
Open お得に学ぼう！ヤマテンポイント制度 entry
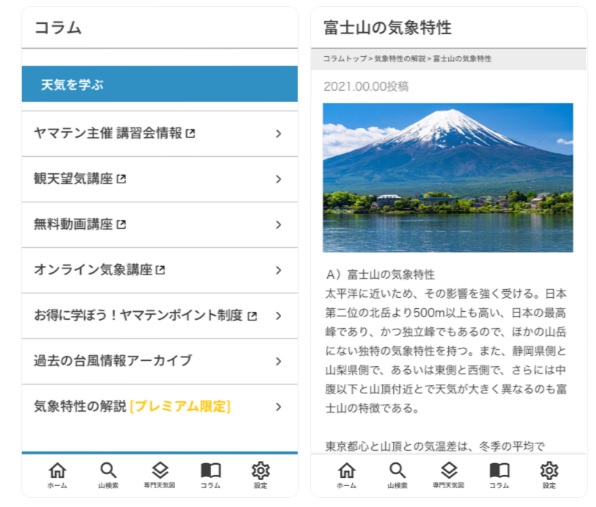coord(160,316)
